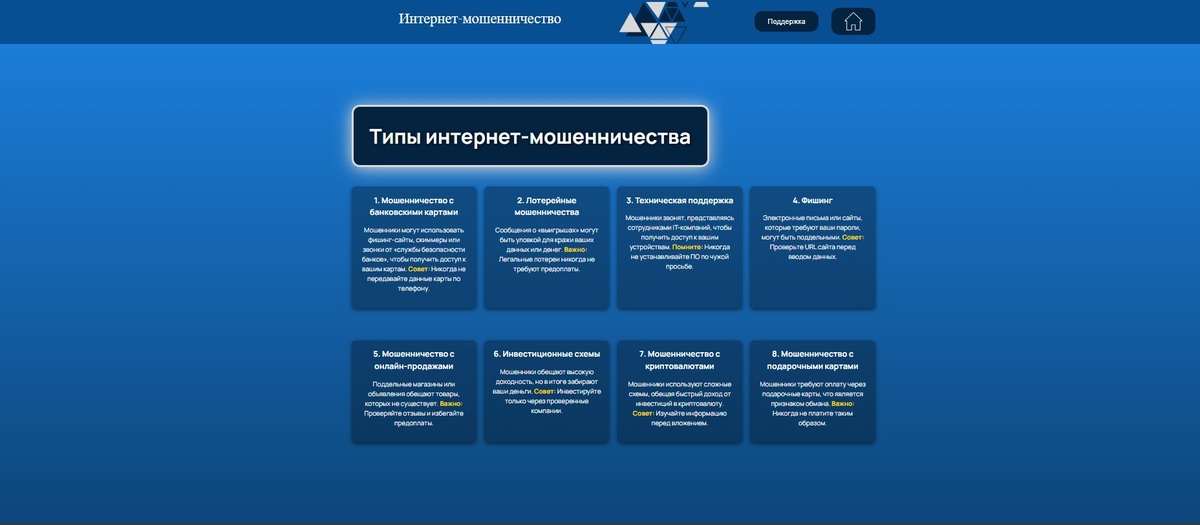Image resolution: width=1200 pixels, height=525 pixels.
Task: Open the Поддержка support button
Action: pyautogui.click(x=786, y=21)
